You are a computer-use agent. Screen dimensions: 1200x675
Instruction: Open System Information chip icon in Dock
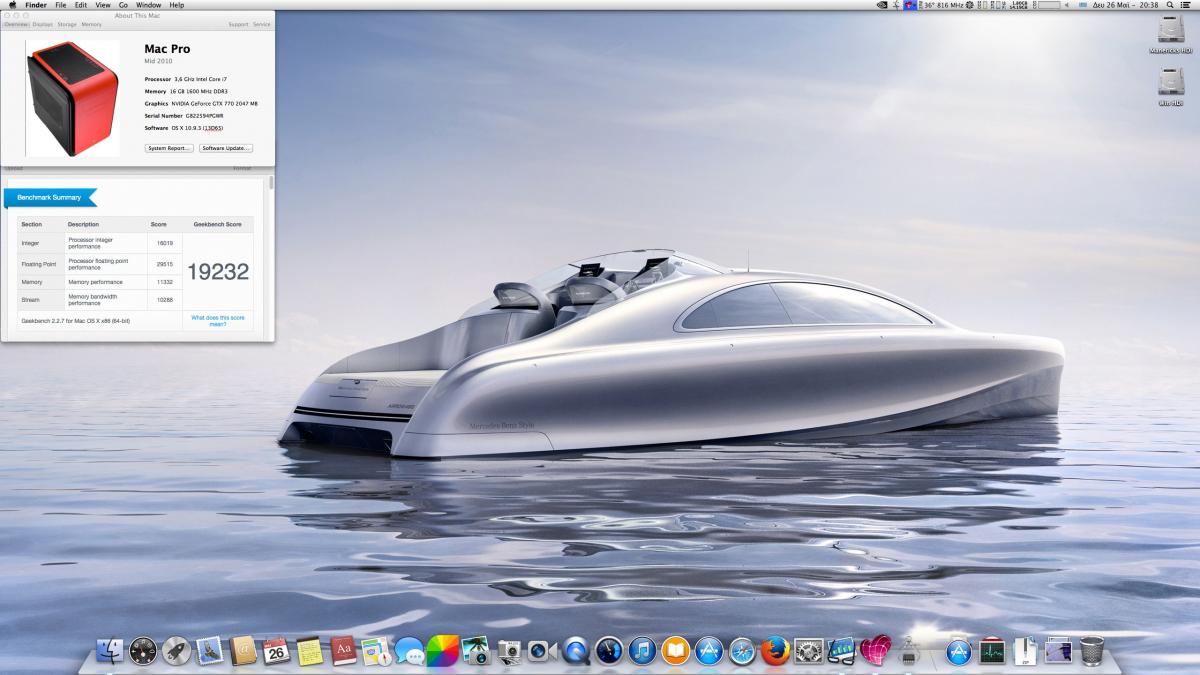(908, 653)
